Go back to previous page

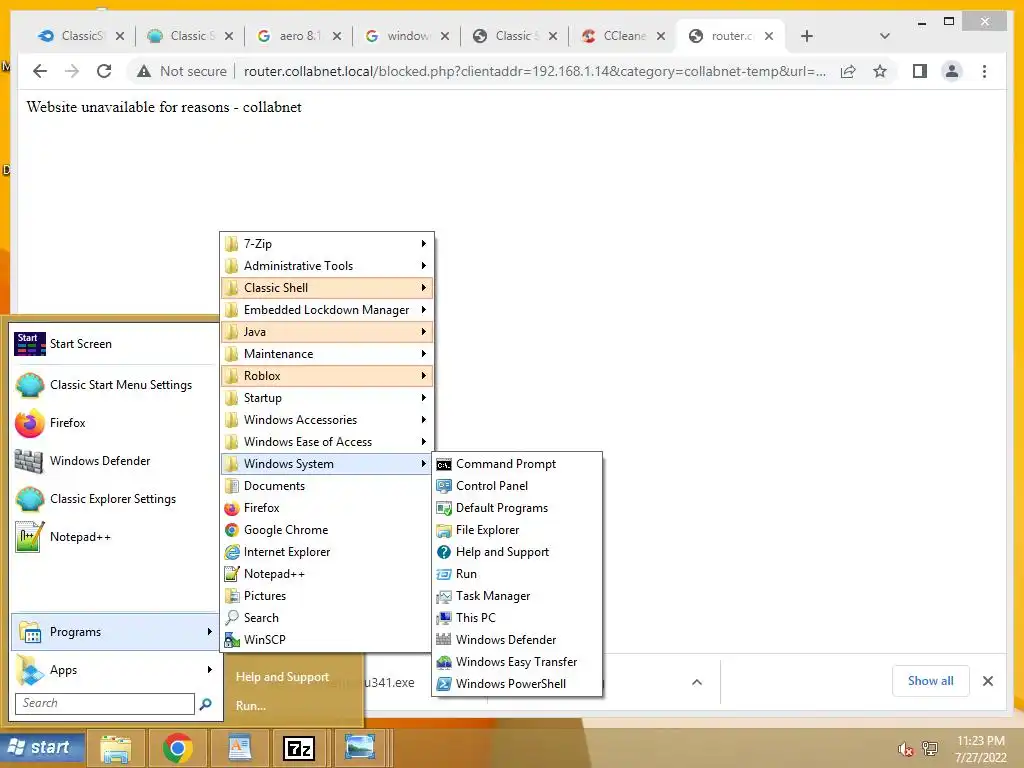tap(40, 71)
